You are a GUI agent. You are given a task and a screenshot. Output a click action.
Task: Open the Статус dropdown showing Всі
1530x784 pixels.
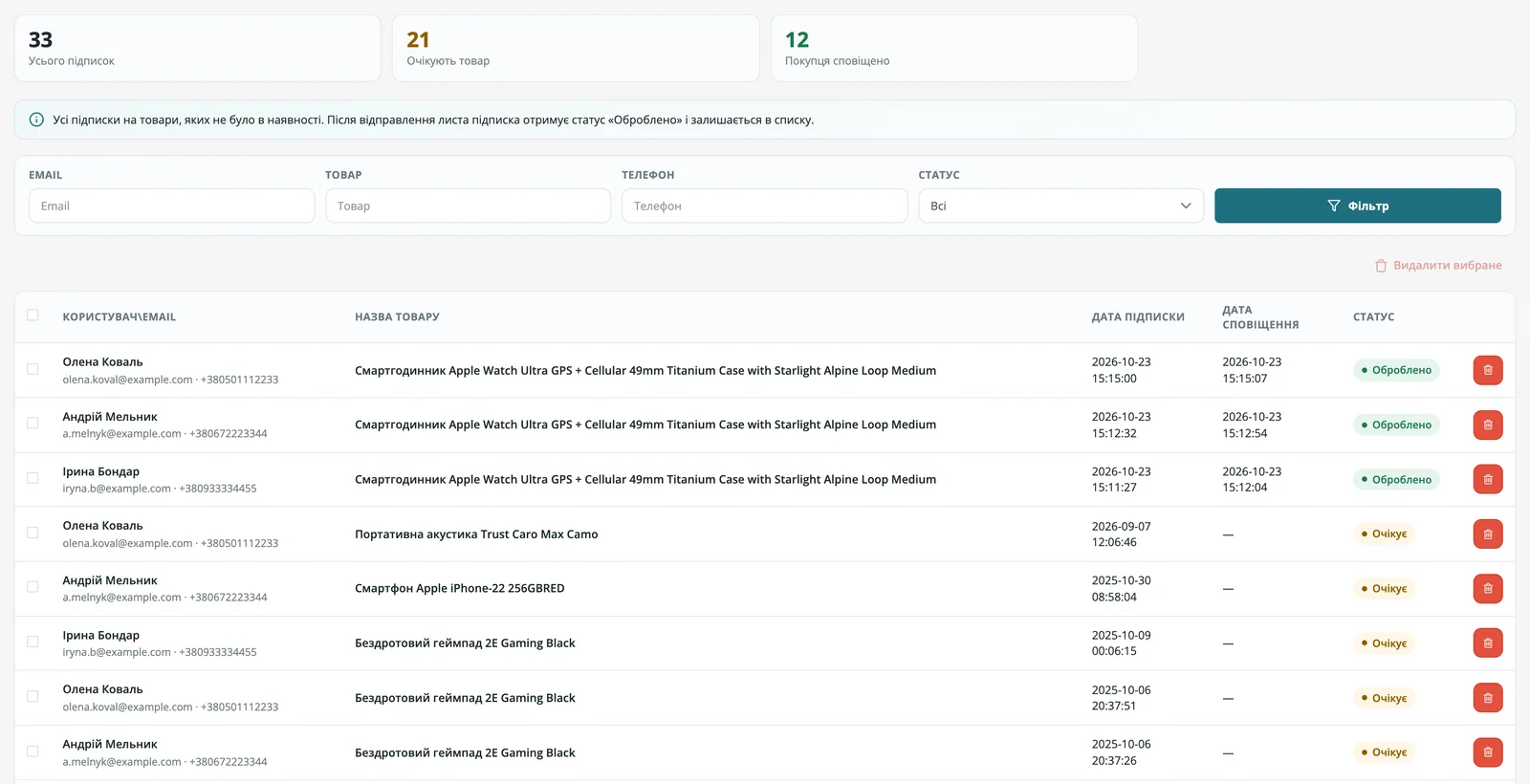tap(1060, 206)
